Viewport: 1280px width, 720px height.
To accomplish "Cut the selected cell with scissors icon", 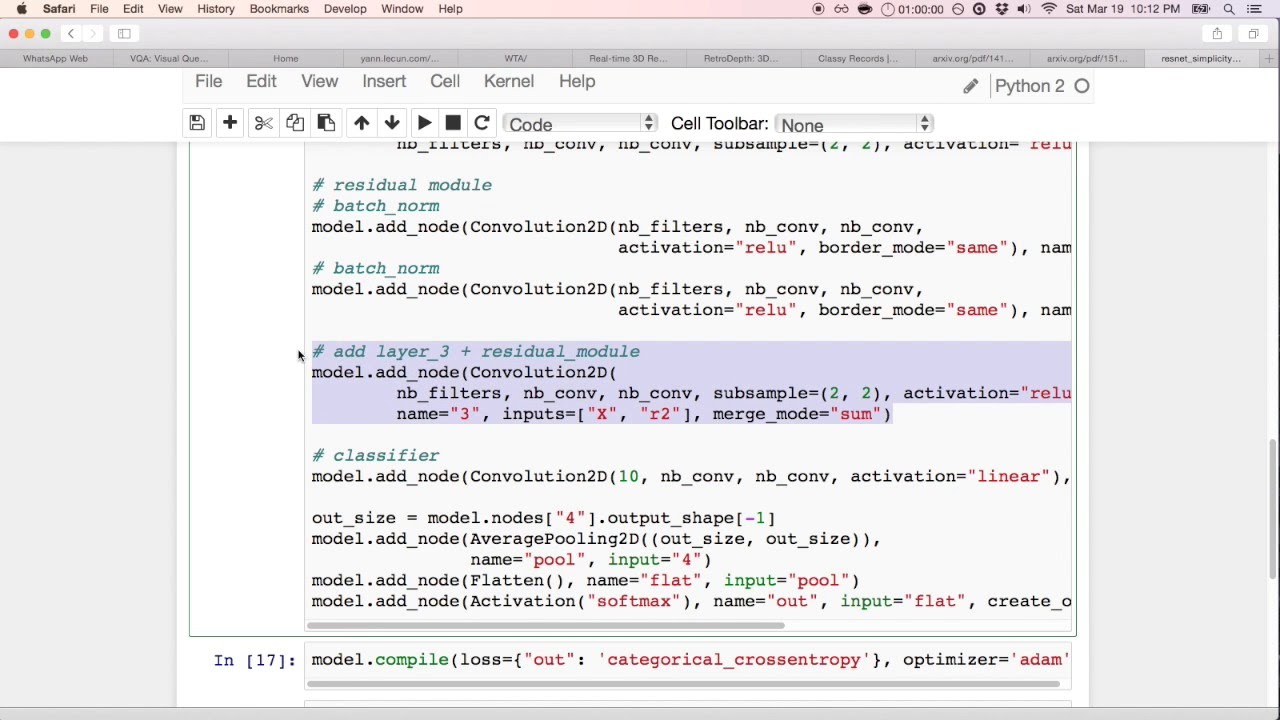I will 264,123.
